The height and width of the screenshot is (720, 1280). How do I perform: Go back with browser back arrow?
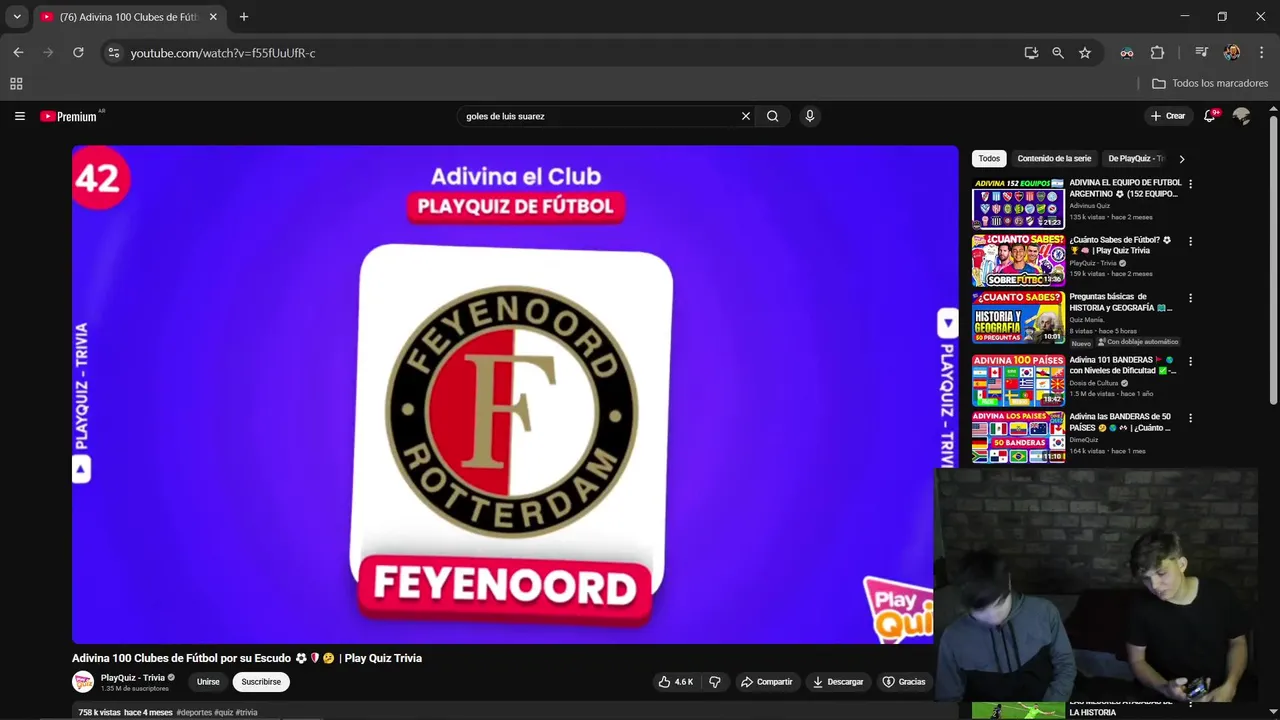click(x=18, y=53)
